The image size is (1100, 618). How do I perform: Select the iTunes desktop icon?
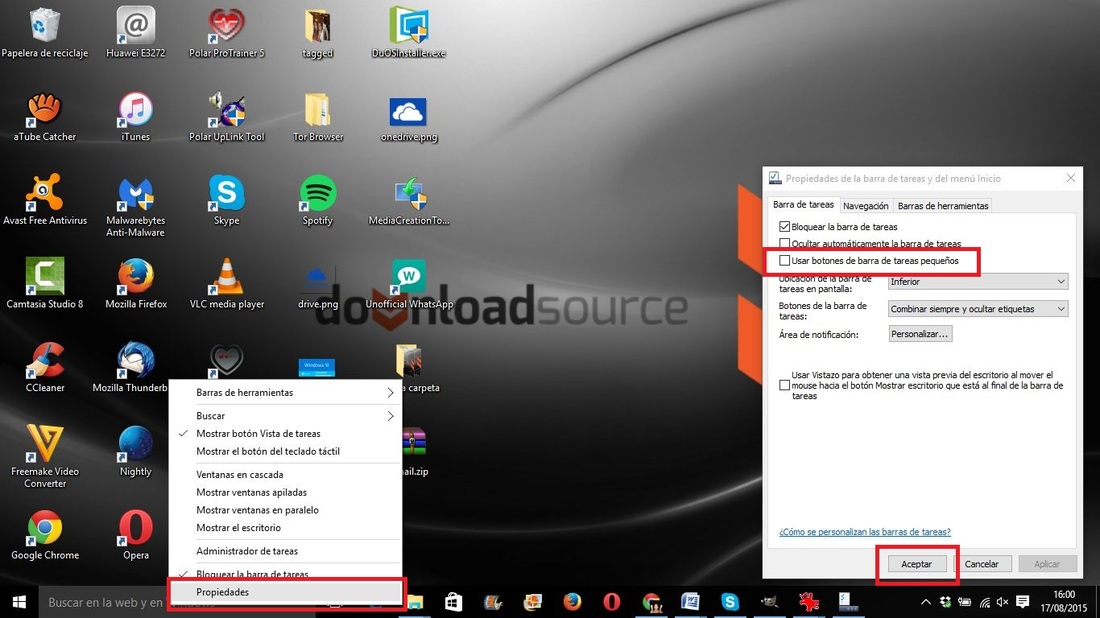click(135, 116)
